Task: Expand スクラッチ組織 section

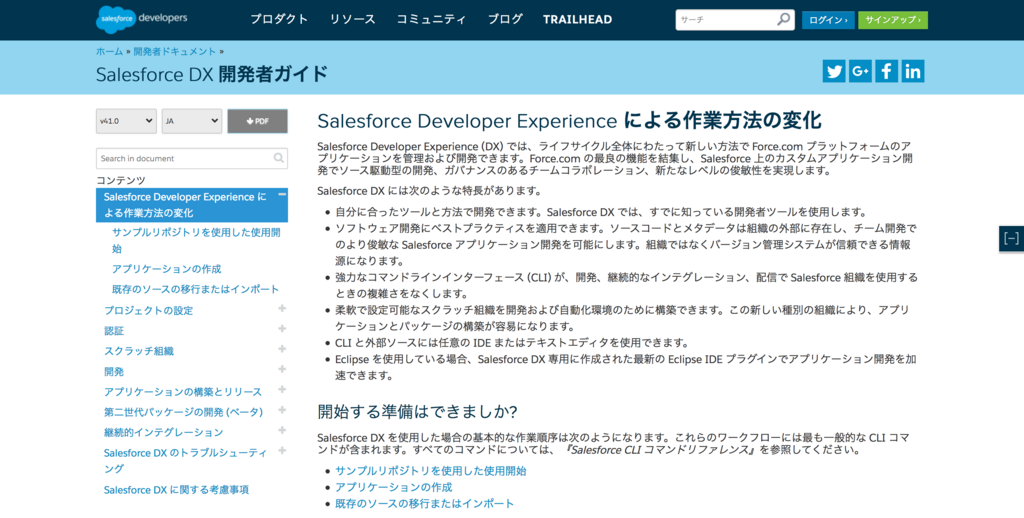Action: click(x=282, y=349)
